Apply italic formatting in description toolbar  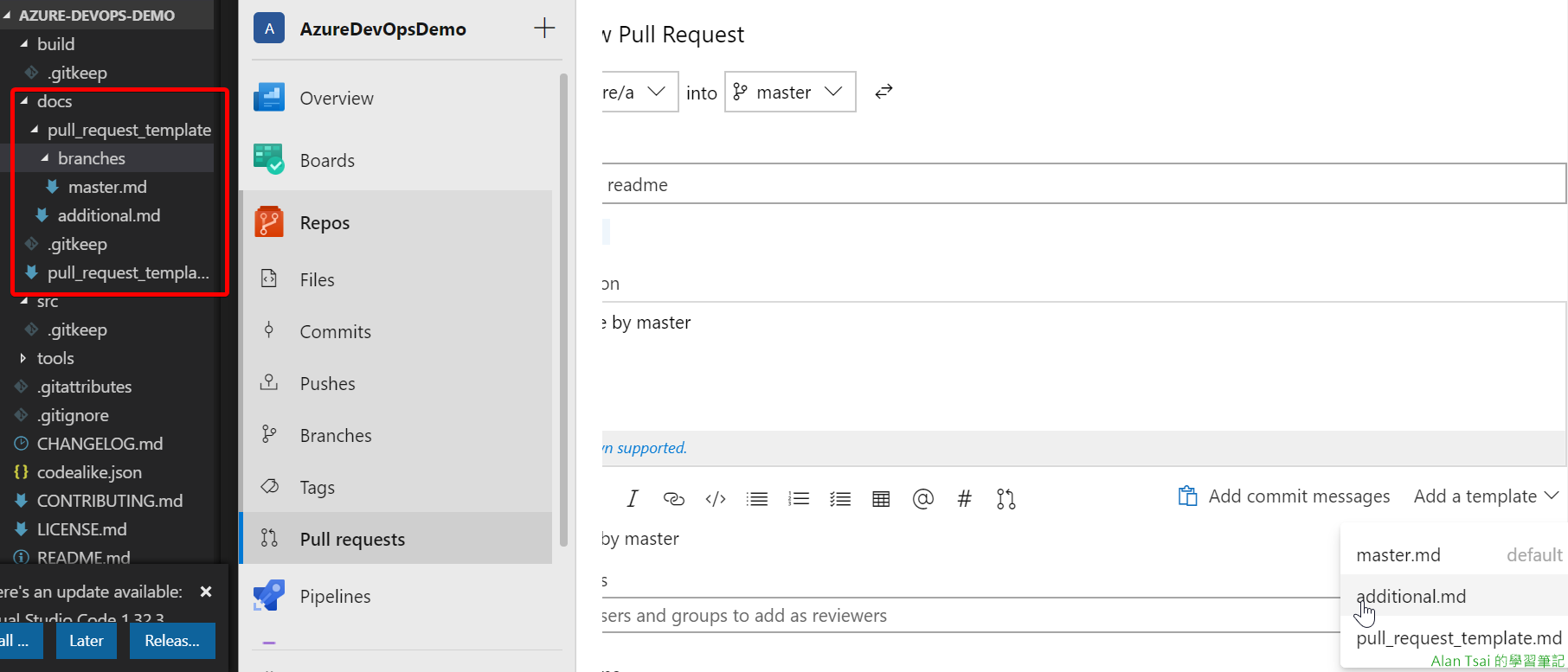coord(633,498)
